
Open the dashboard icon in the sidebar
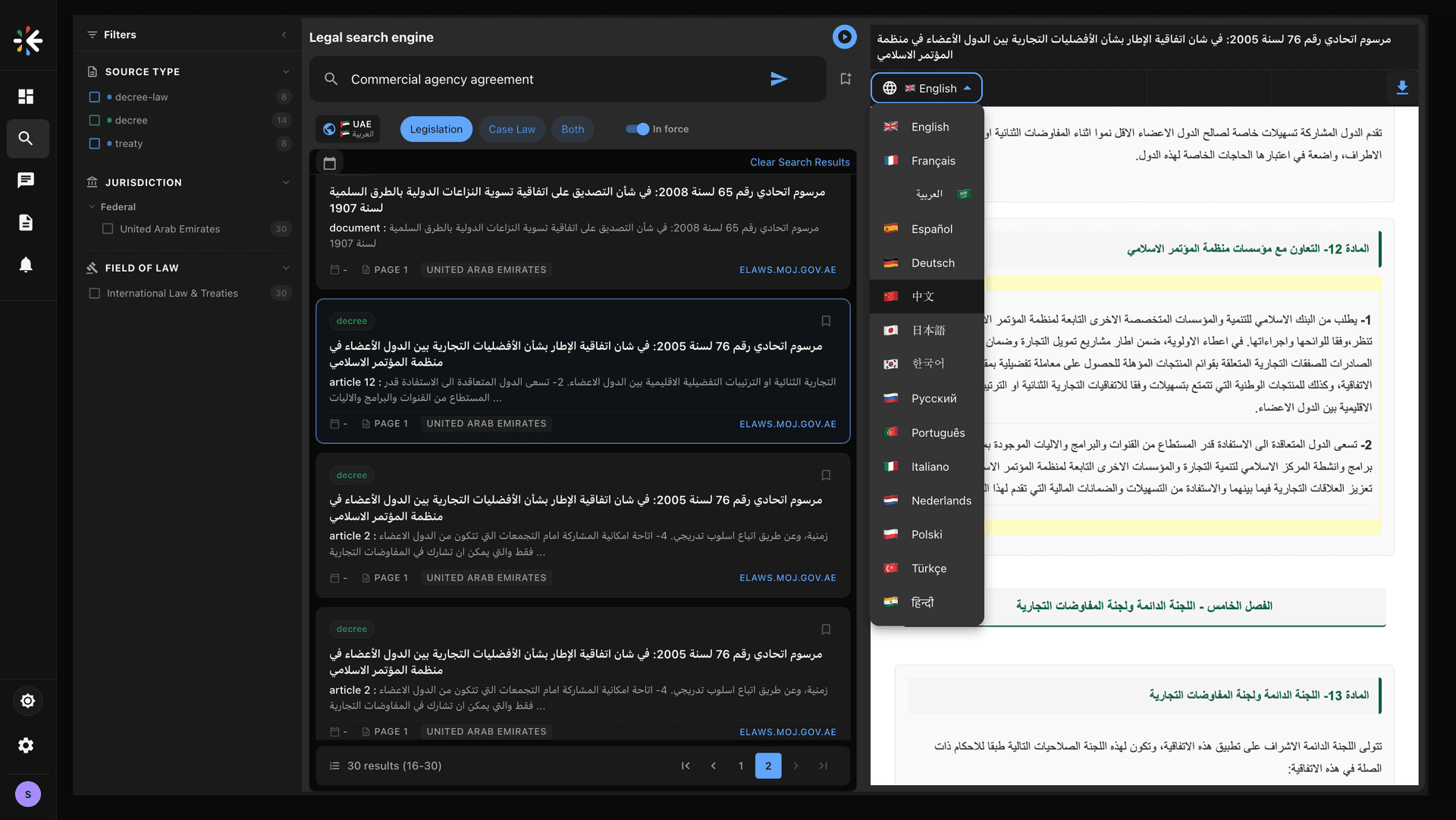tap(25, 96)
